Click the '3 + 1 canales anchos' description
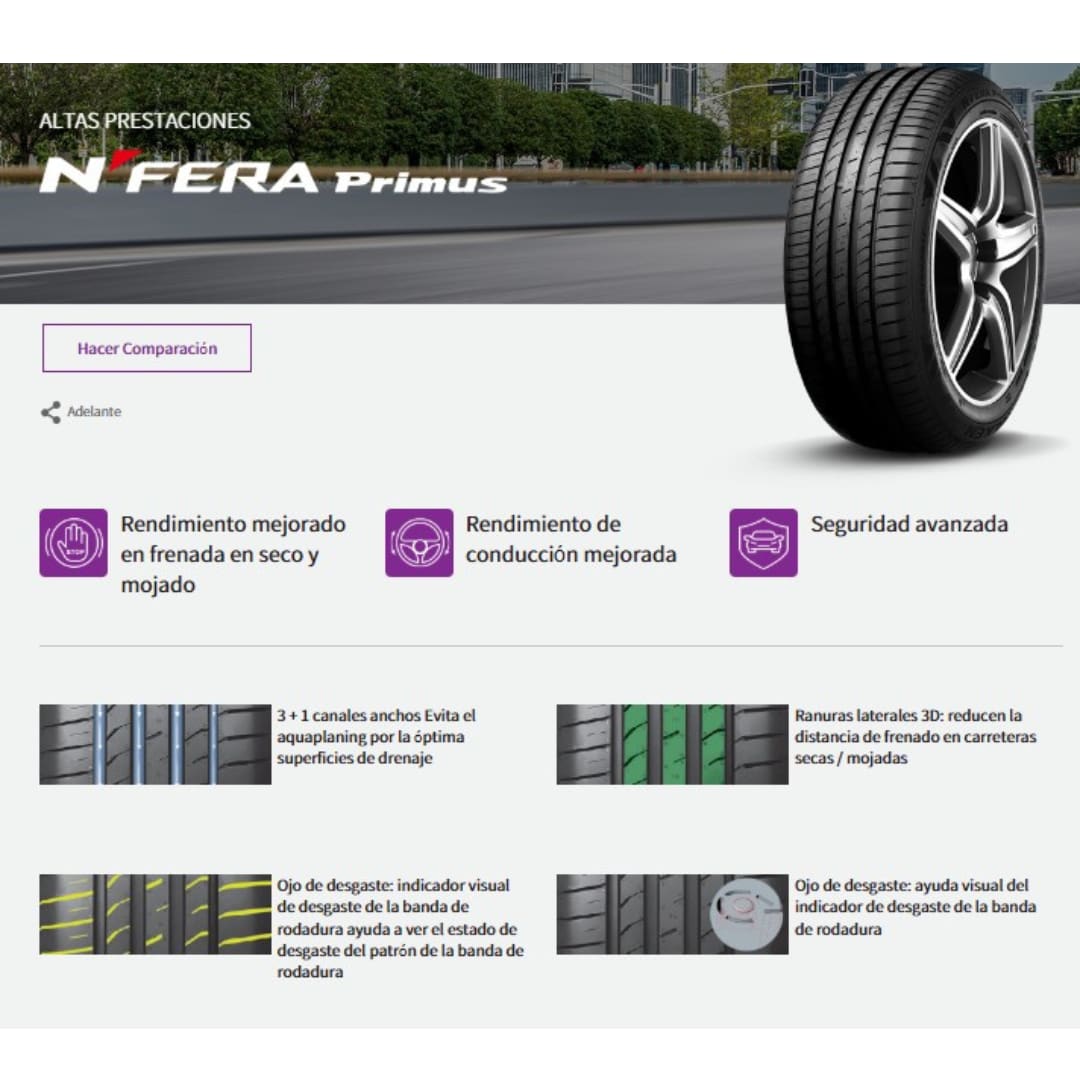Screen dimensions: 1080x1080 pyautogui.click(x=376, y=736)
